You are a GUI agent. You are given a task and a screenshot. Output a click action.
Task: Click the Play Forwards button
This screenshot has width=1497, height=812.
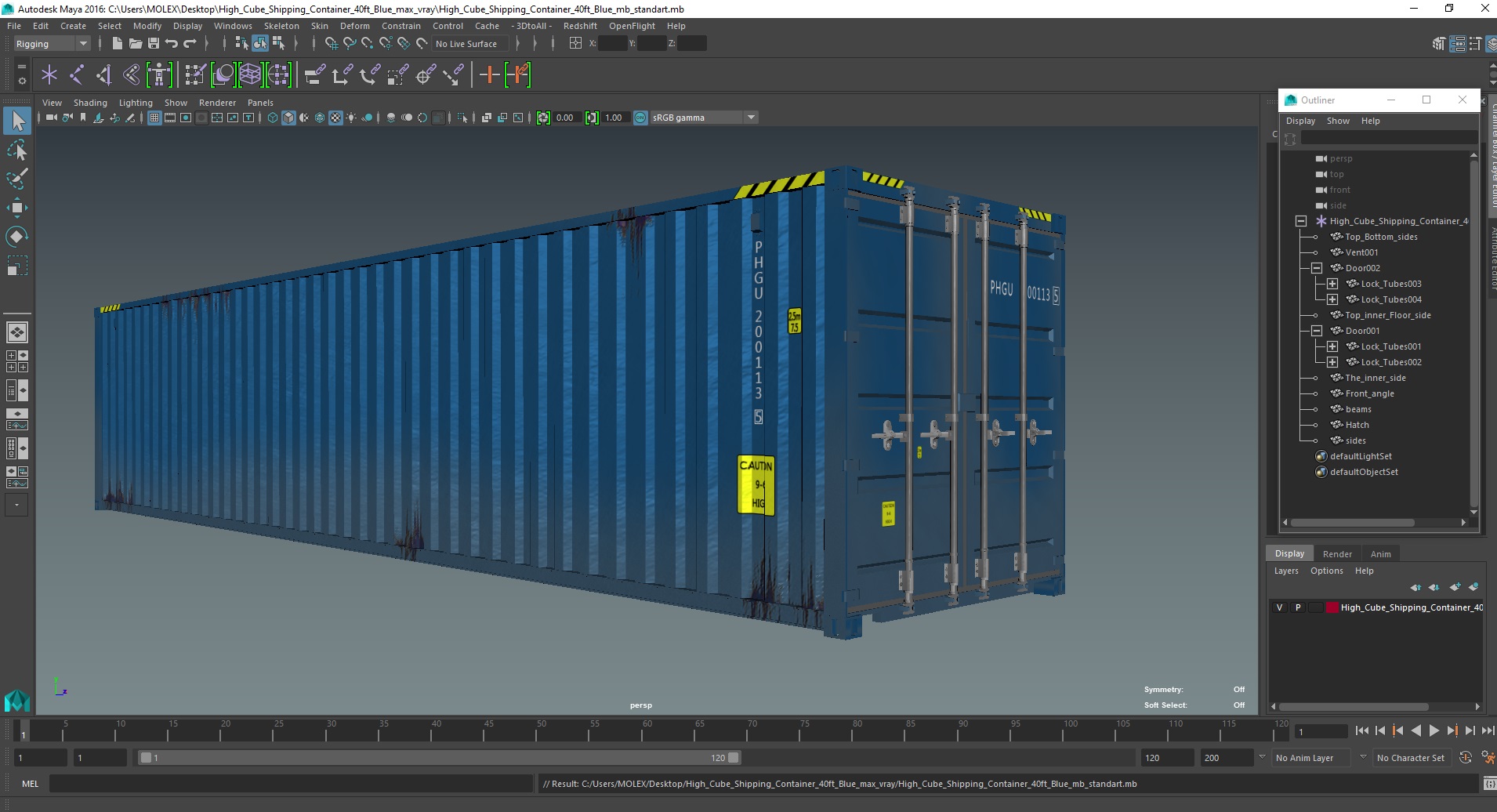pos(1434,730)
